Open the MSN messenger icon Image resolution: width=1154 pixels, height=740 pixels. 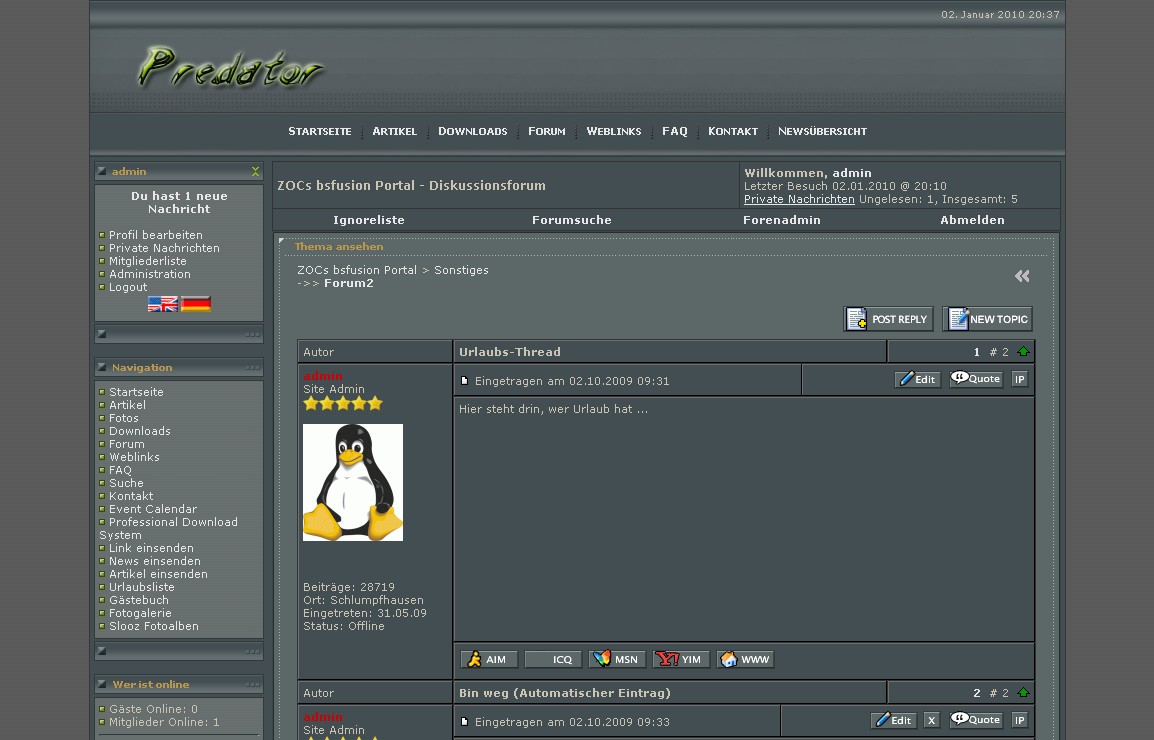pyautogui.click(x=617, y=660)
